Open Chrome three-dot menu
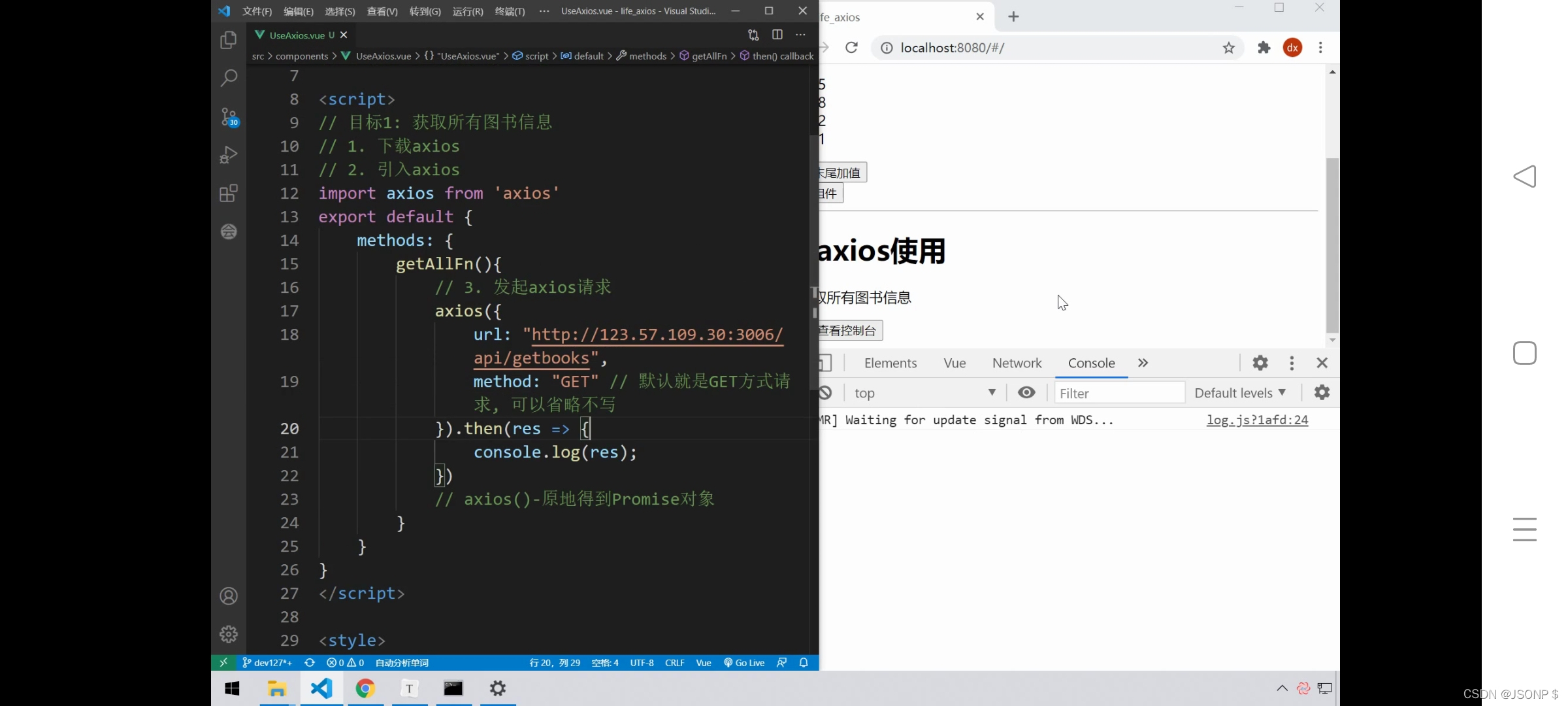The width and height of the screenshot is (1568, 706). point(1320,48)
